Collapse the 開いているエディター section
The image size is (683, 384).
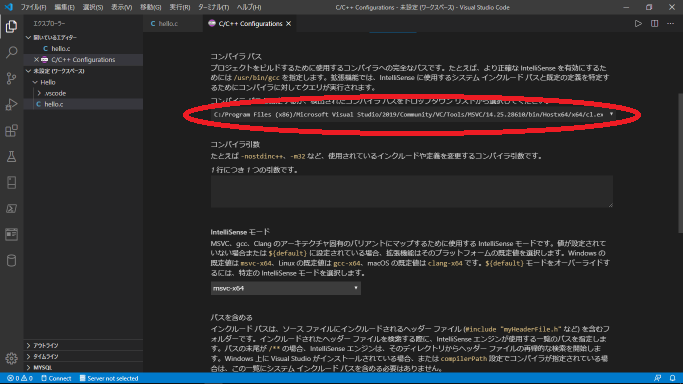pos(83,37)
